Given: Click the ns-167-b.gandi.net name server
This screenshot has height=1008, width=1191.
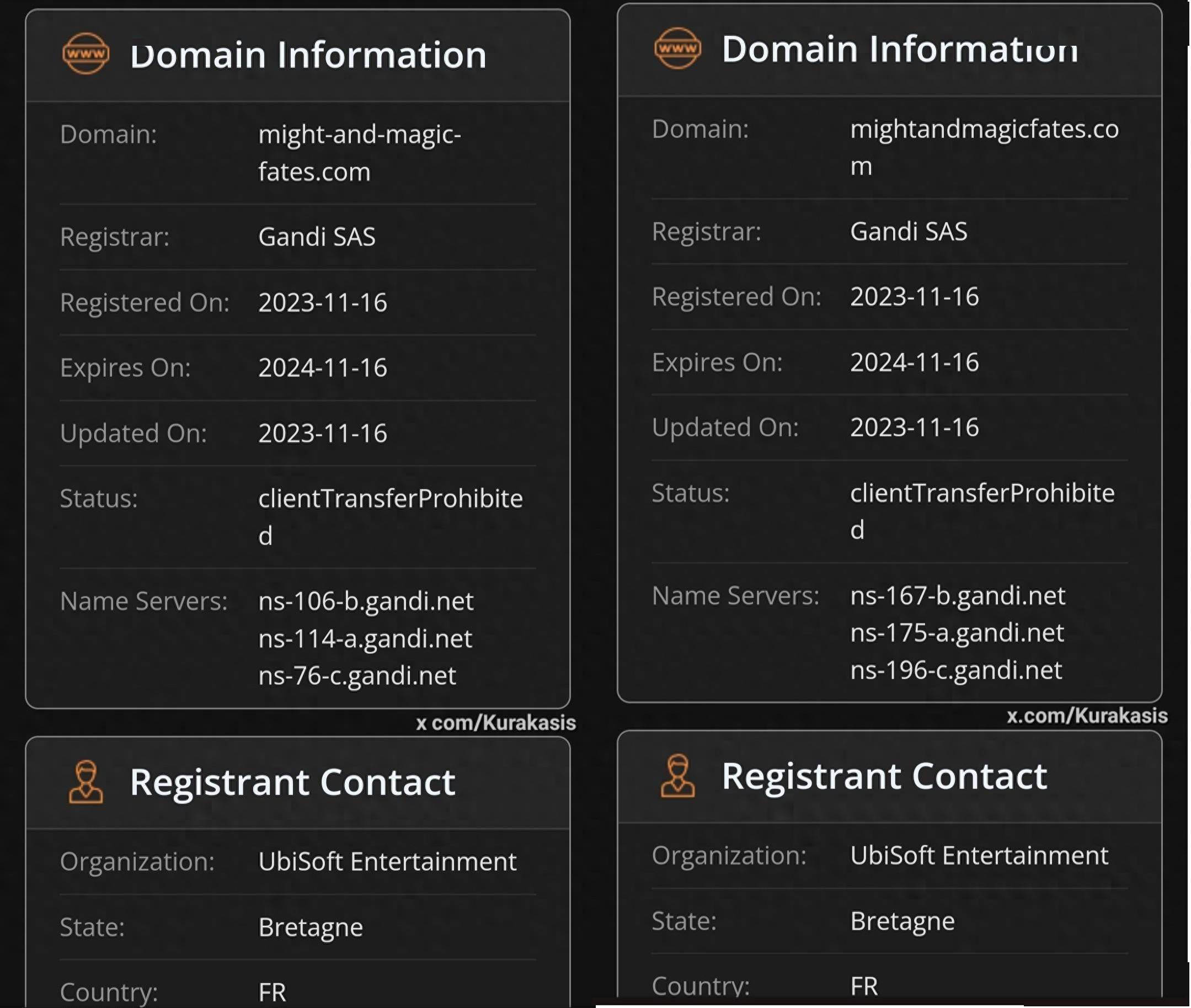Looking at the screenshot, I should click(957, 595).
